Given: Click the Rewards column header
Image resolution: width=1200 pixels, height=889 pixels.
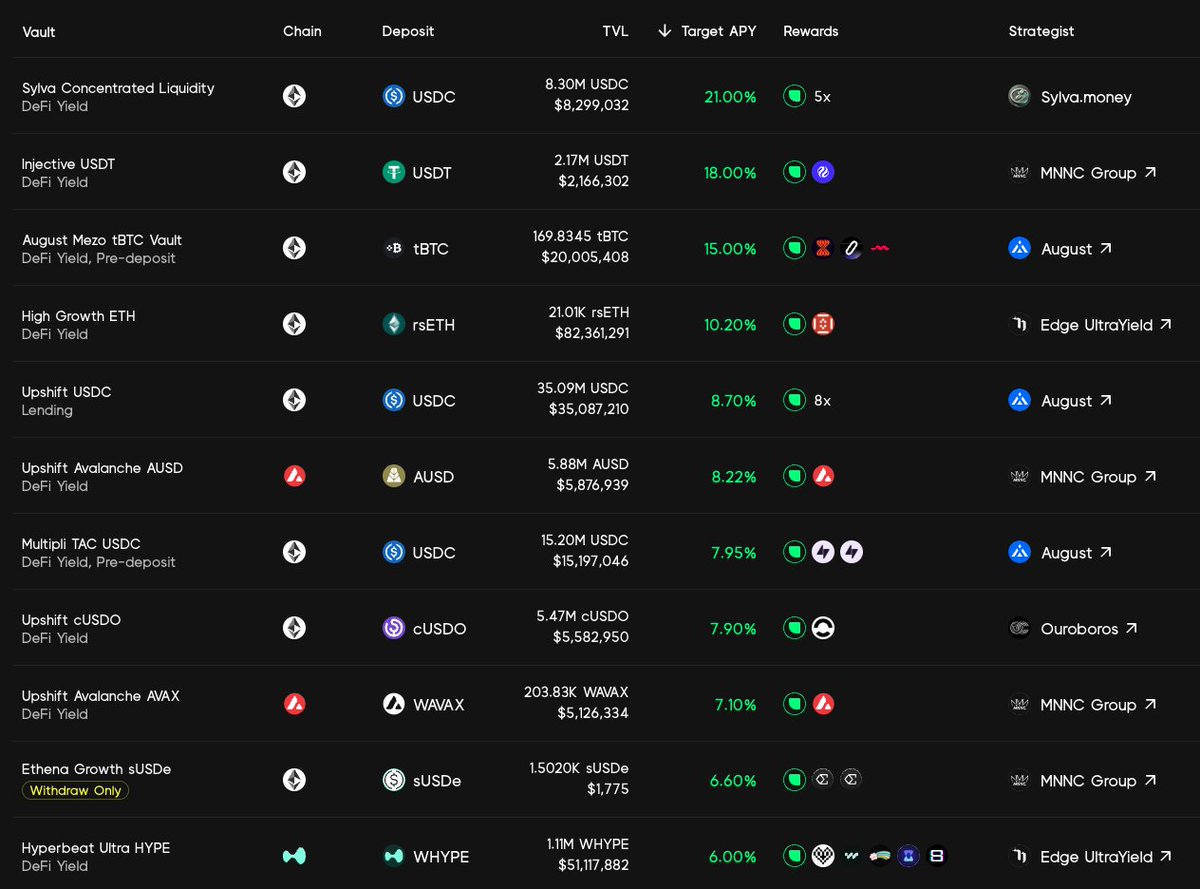Looking at the screenshot, I should point(811,31).
